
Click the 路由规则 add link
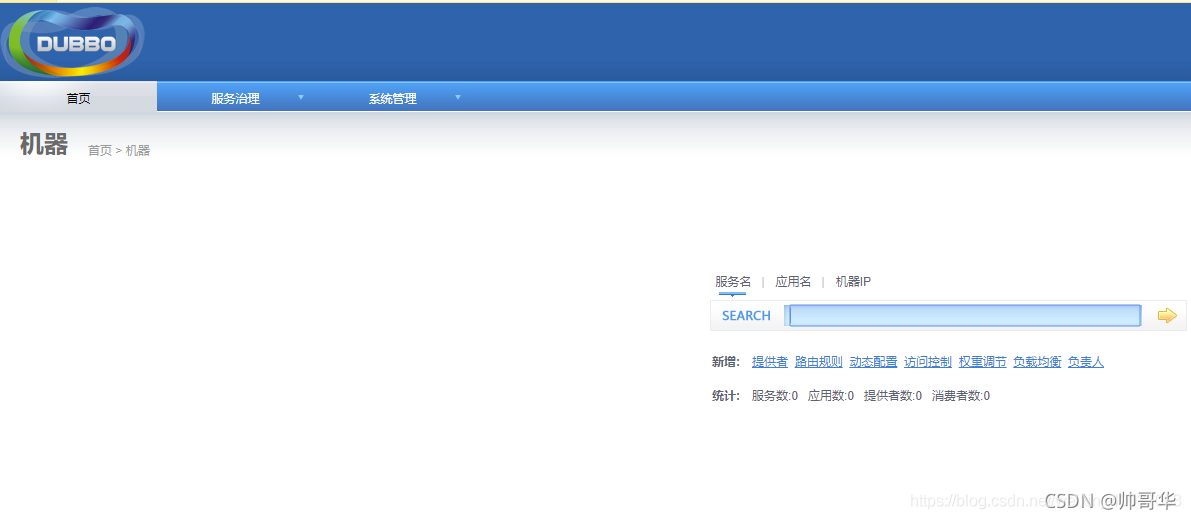pos(818,362)
